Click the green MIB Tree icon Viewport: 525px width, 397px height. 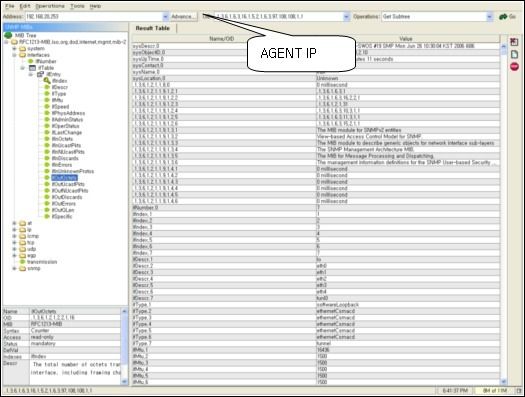(8, 35)
